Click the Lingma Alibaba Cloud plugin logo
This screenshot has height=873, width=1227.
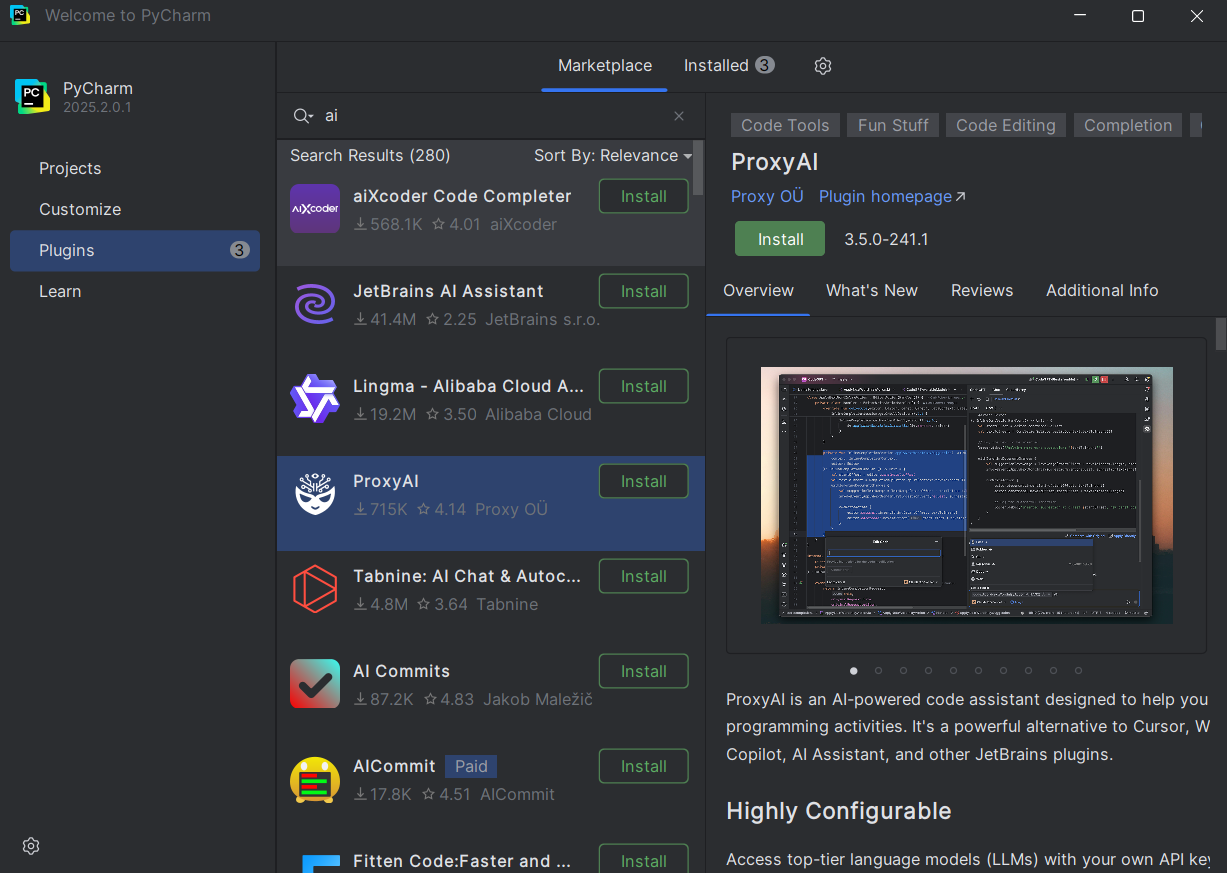[x=315, y=399]
